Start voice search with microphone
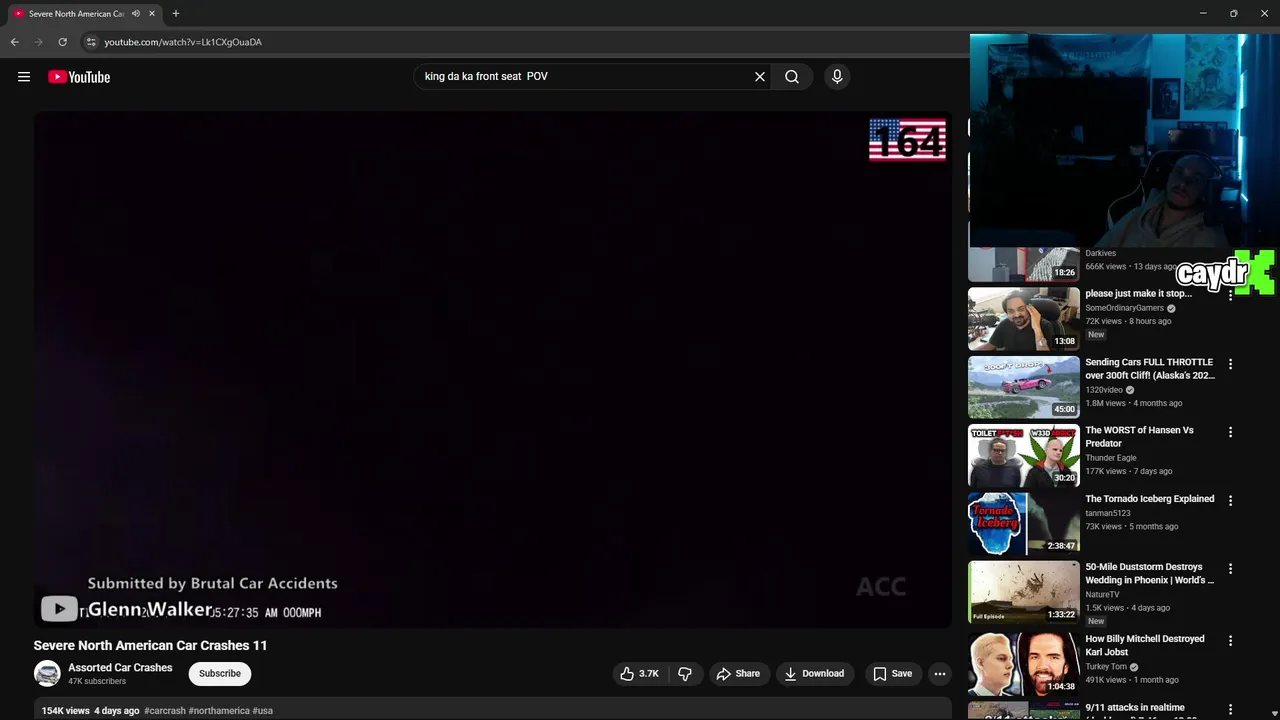 tap(837, 77)
